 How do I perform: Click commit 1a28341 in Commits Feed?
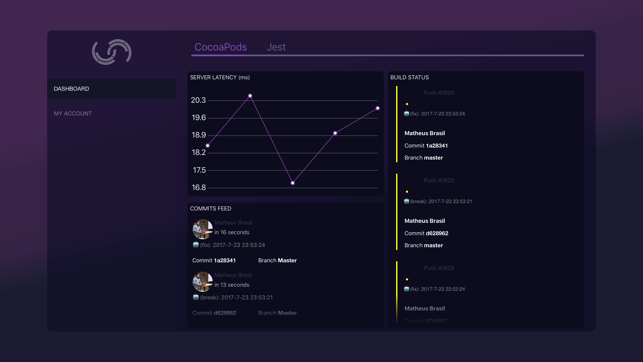pos(214,260)
